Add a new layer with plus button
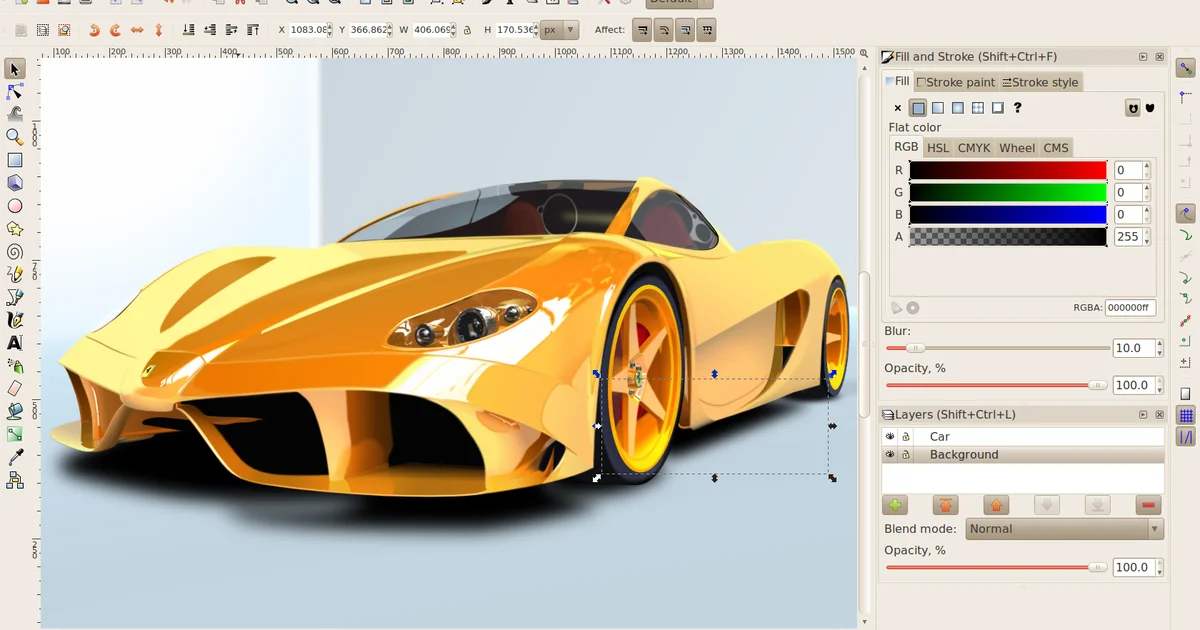The width and height of the screenshot is (1200, 630). click(x=894, y=506)
